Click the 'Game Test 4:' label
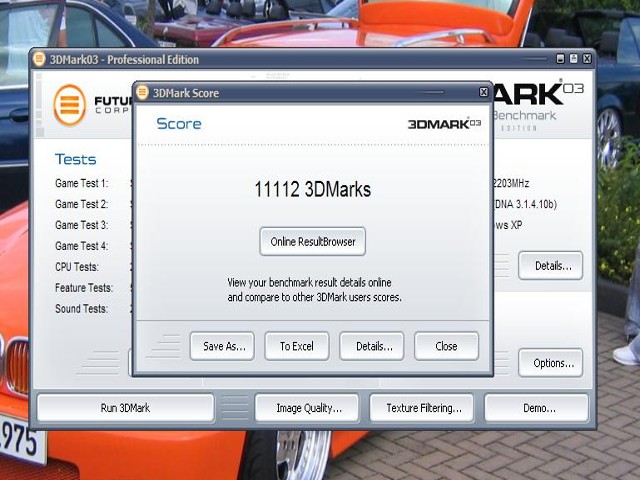The height and width of the screenshot is (480, 640). 82,246
